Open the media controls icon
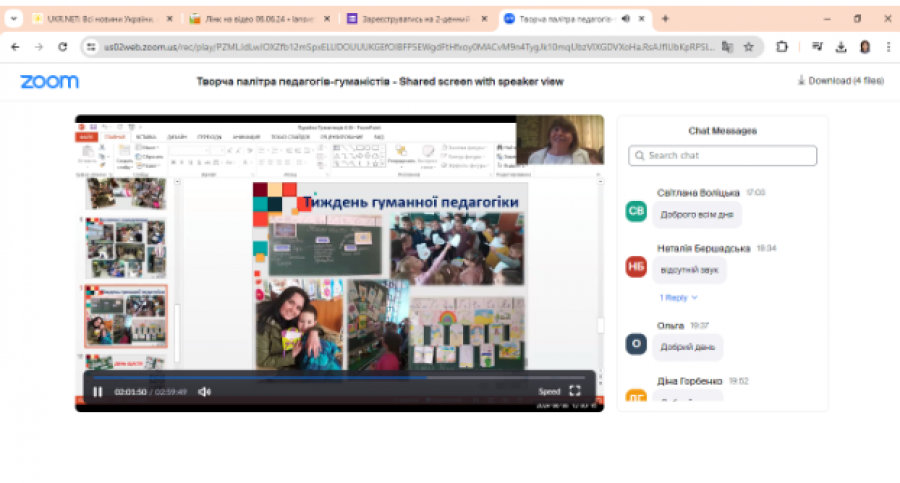 click(817, 47)
